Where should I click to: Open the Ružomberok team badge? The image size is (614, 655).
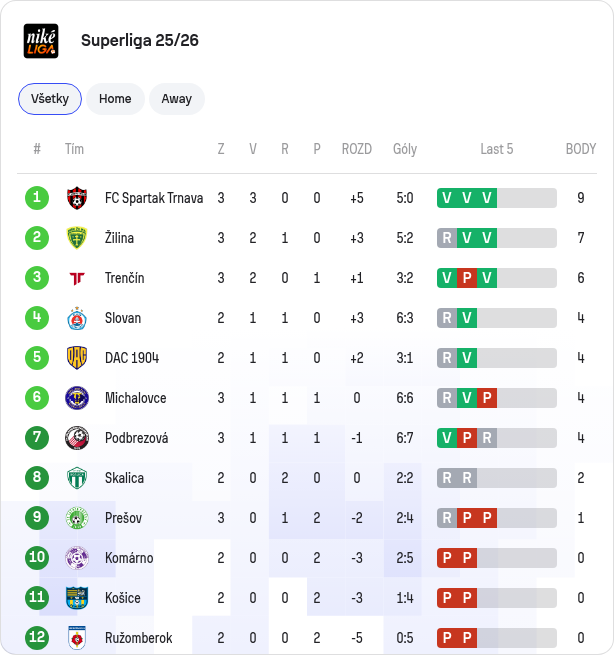pyautogui.click(x=77, y=637)
